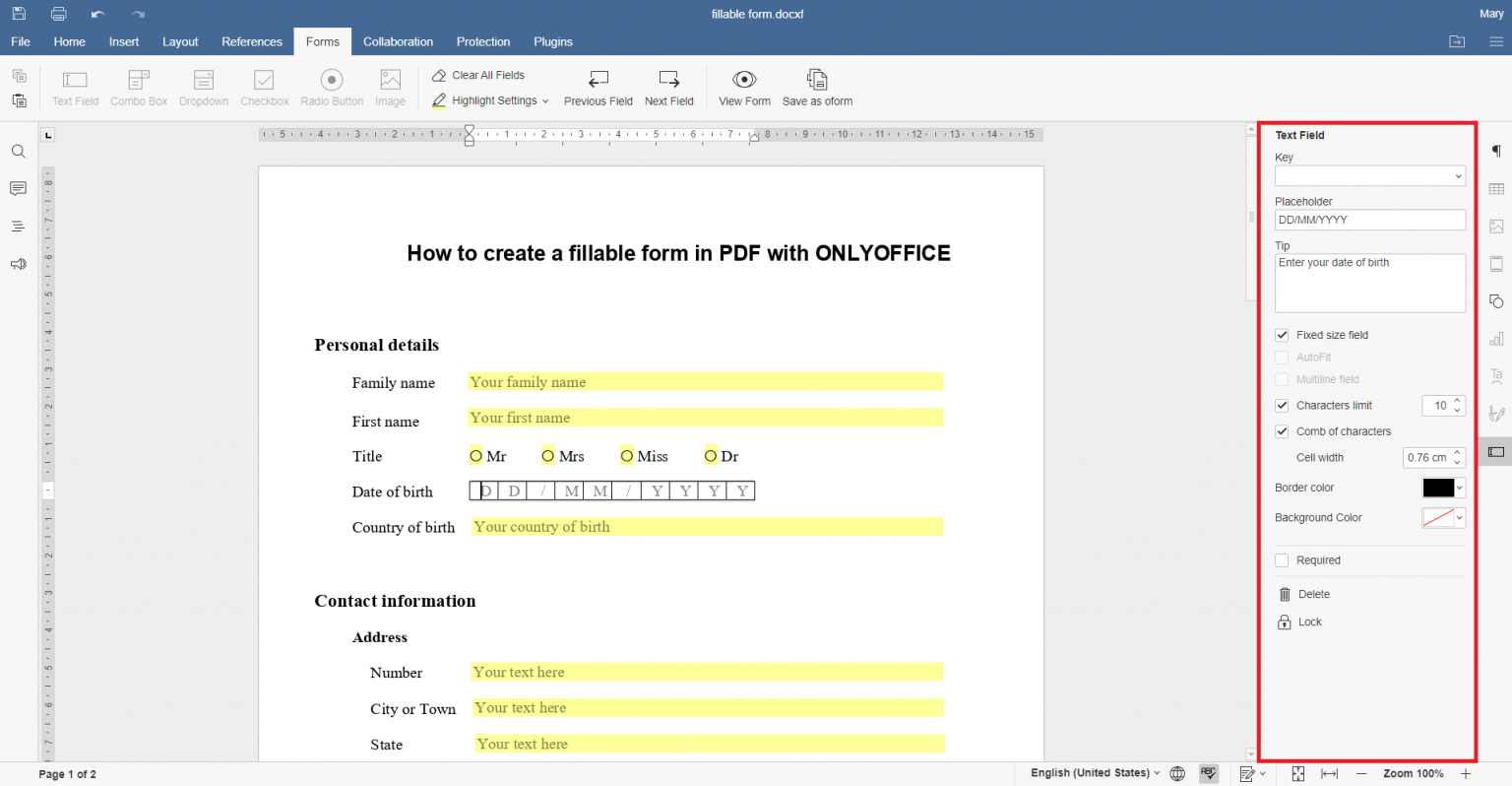Open the Collaboration tab
The height and width of the screenshot is (786, 1512).
398,41
